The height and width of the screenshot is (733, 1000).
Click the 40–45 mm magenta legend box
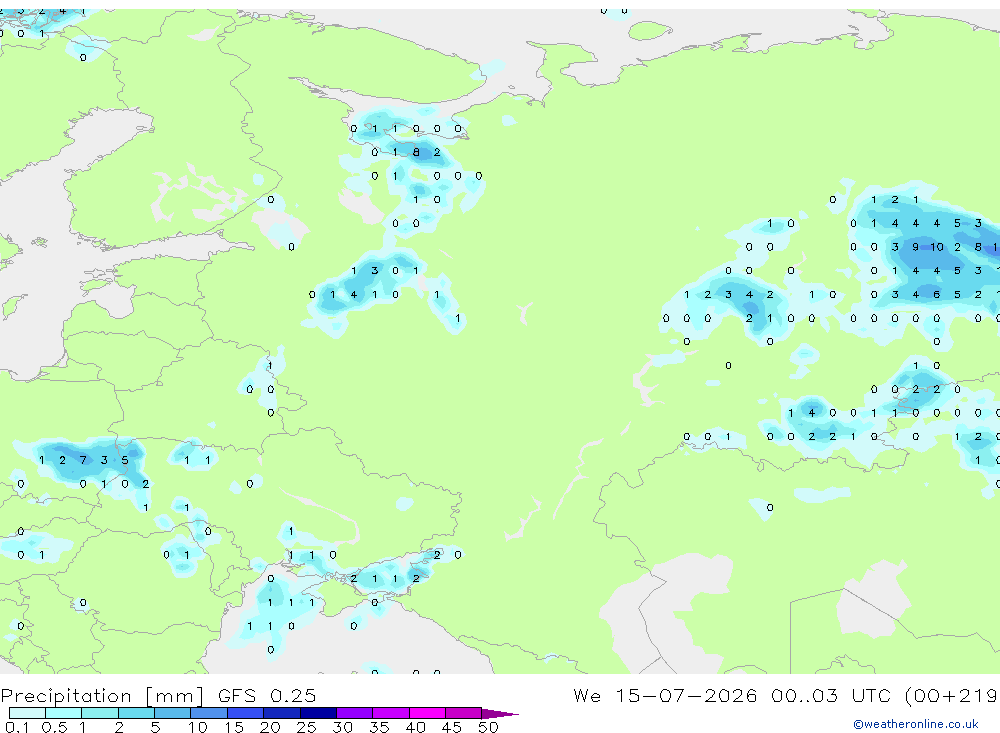(x=427, y=713)
